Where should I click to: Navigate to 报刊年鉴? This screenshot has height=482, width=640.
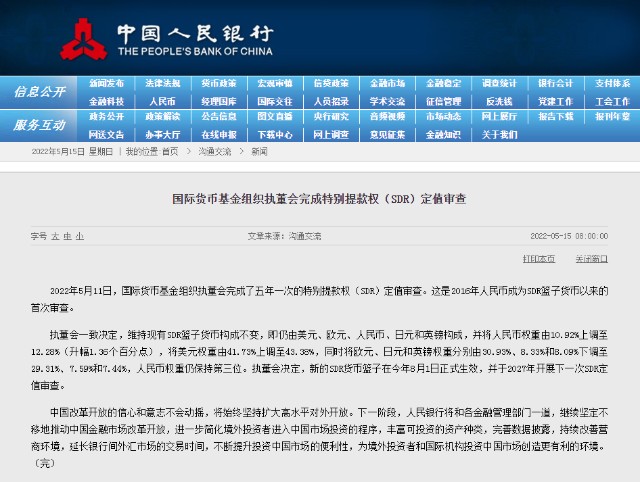coord(612,117)
